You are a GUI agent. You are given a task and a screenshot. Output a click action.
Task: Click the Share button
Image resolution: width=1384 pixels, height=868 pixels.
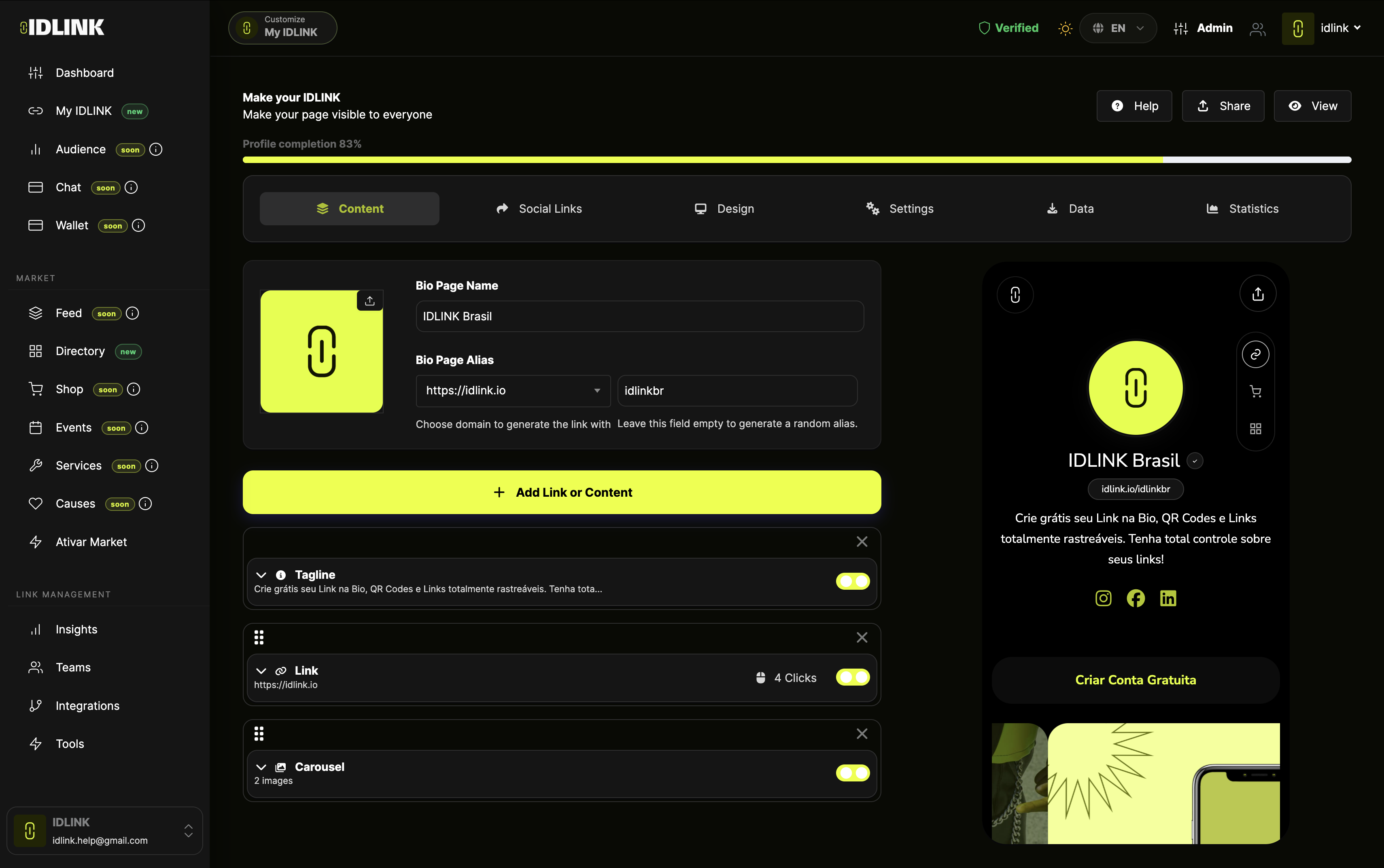click(x=1223, y=106)
